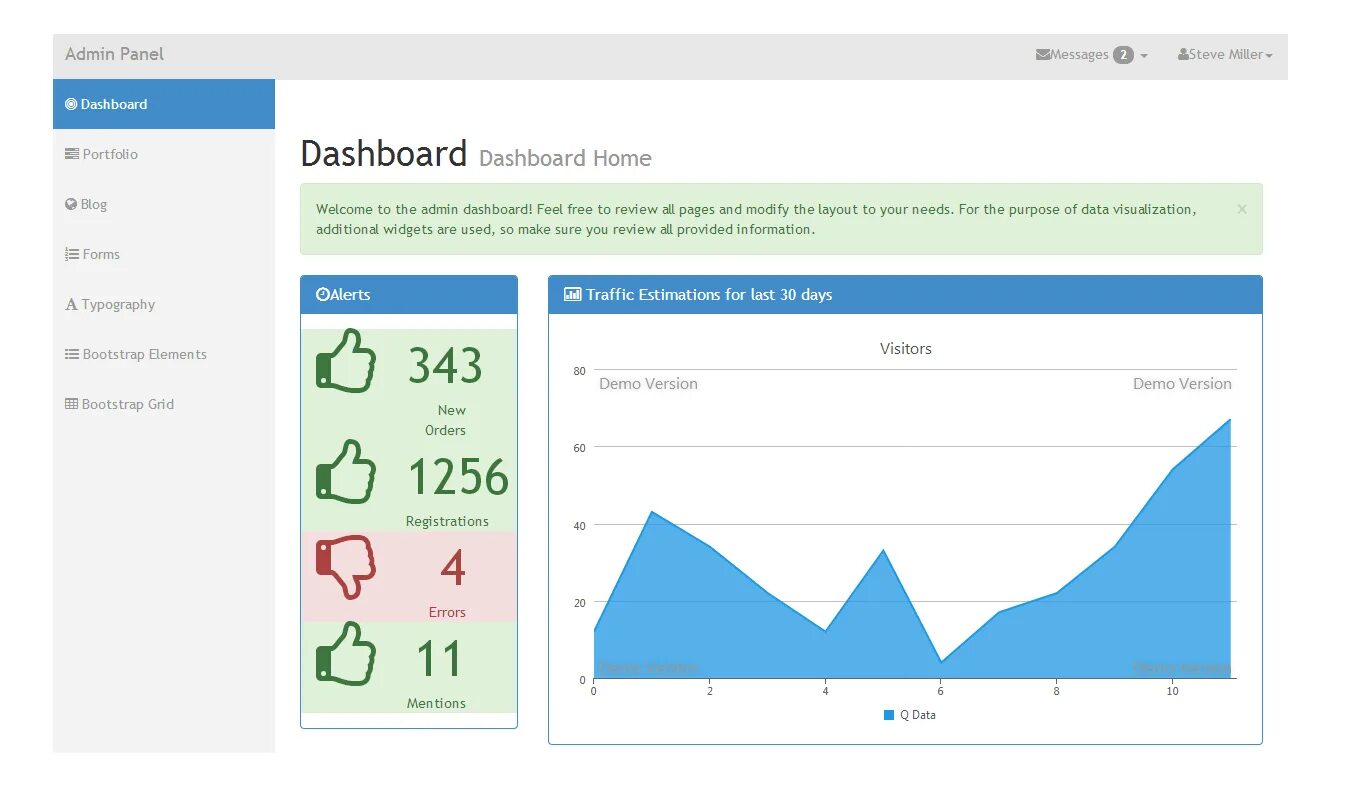Click the Mentions label text
Viewport: 1360px width, 800px height.
[x=436, y=703]
